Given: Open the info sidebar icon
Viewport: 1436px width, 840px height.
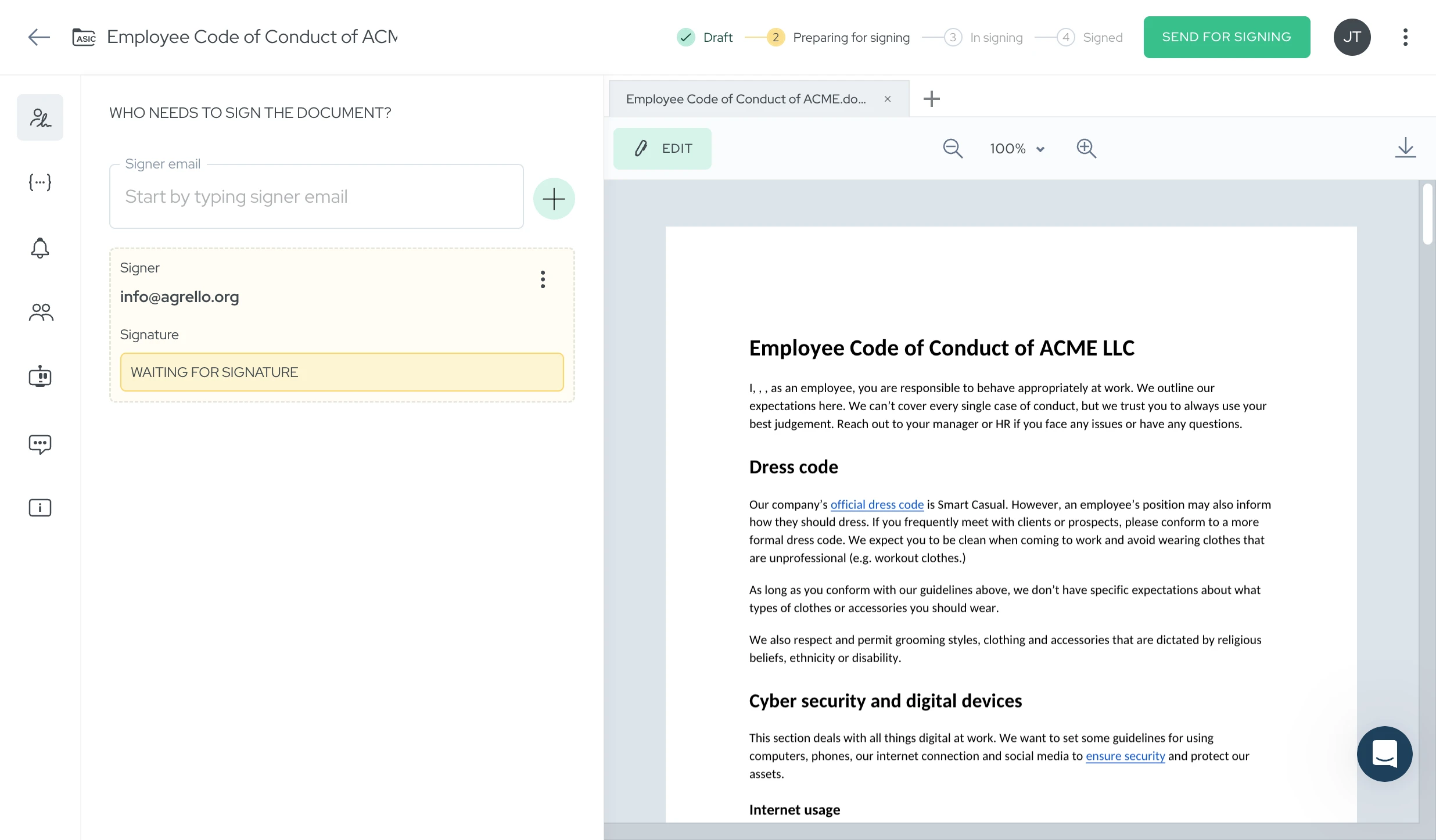Looking at the screenshot, I should pyautogui.click(x=40, y=508).
